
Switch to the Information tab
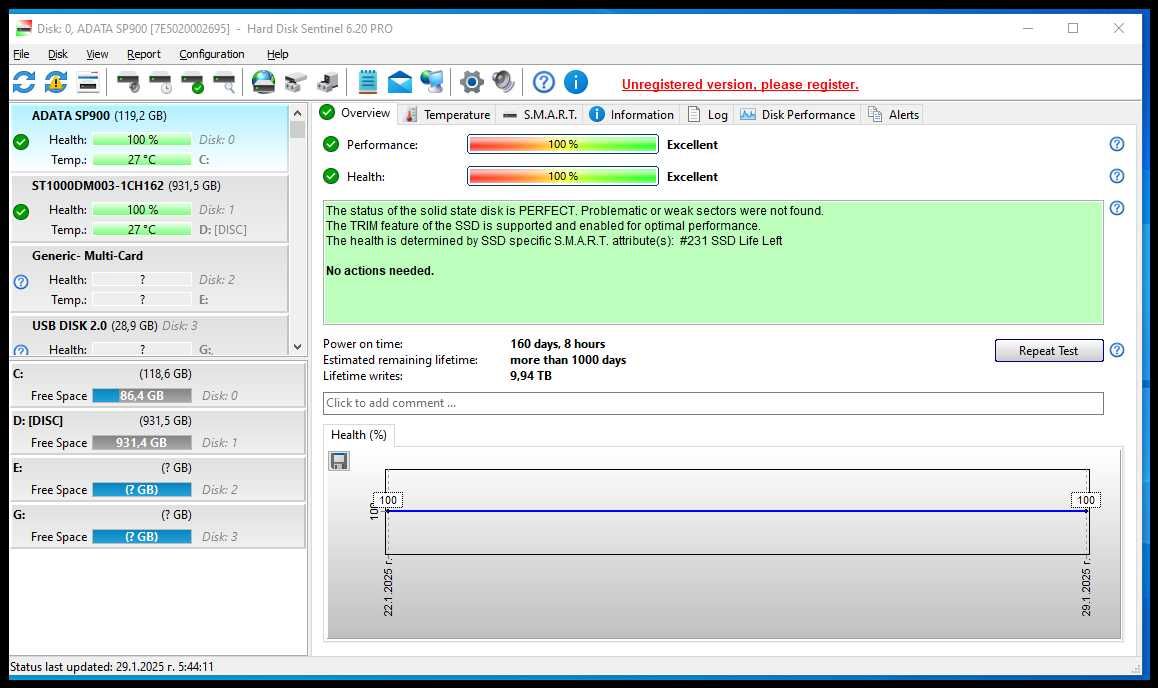[x=632, y=114]
